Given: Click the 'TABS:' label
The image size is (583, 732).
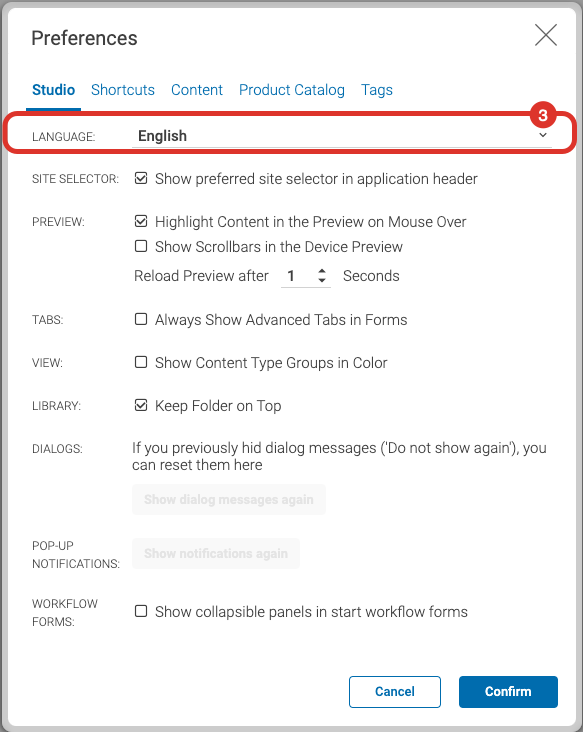Looking at the screenshot, I should 48,320.
